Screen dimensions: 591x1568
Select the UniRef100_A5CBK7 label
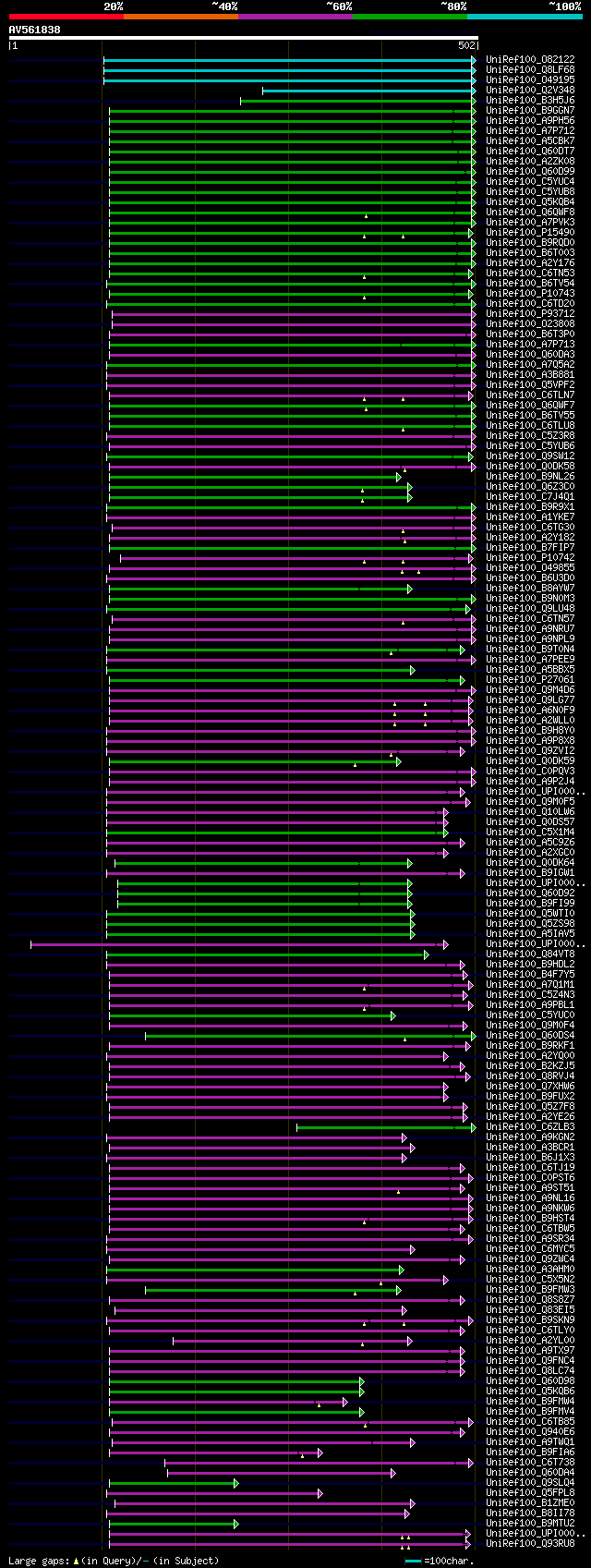pos(530,141)
